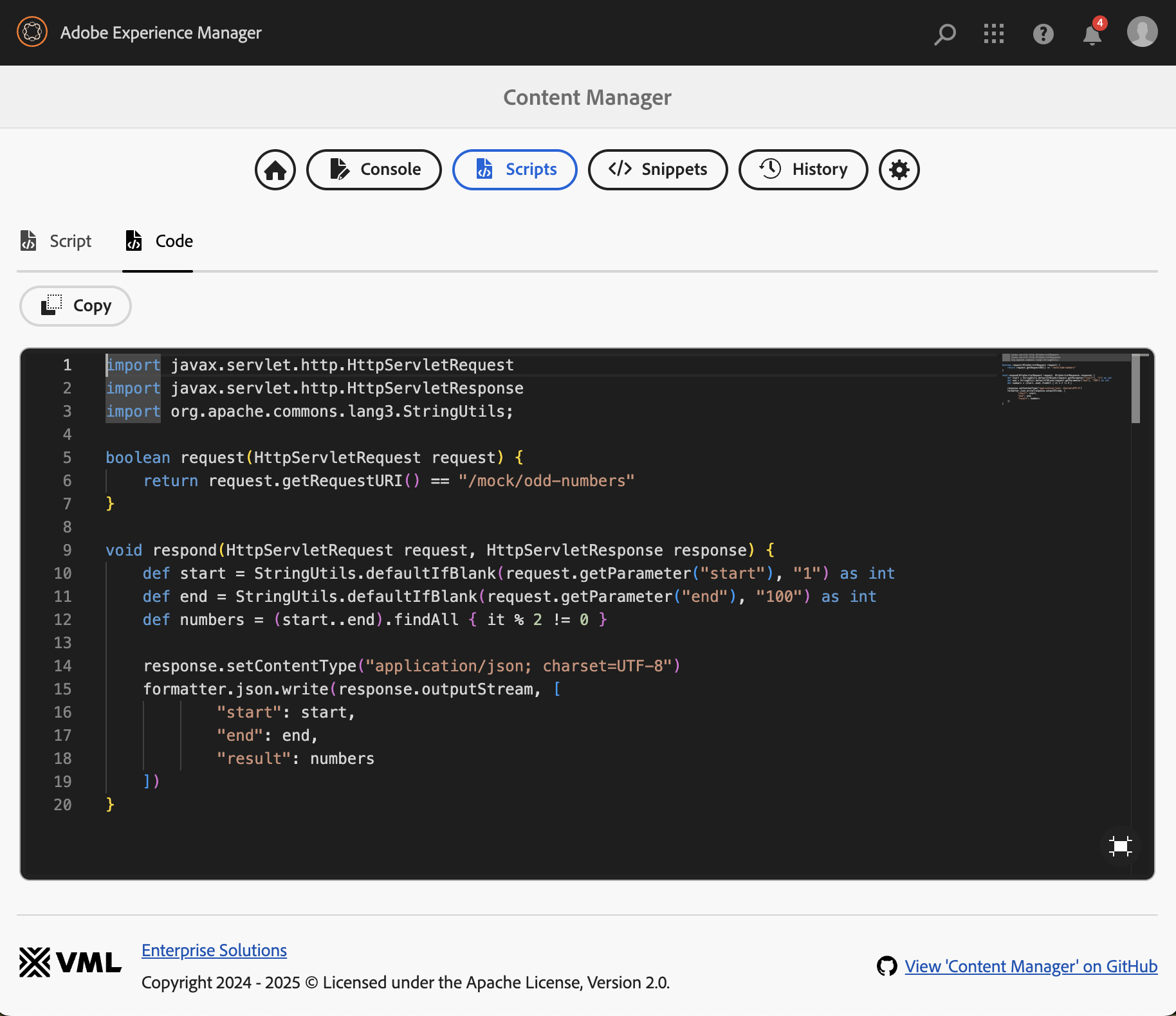This screenshot has width=1176, height=1016.
Task: Open the History section
Action: coord(803,170)
